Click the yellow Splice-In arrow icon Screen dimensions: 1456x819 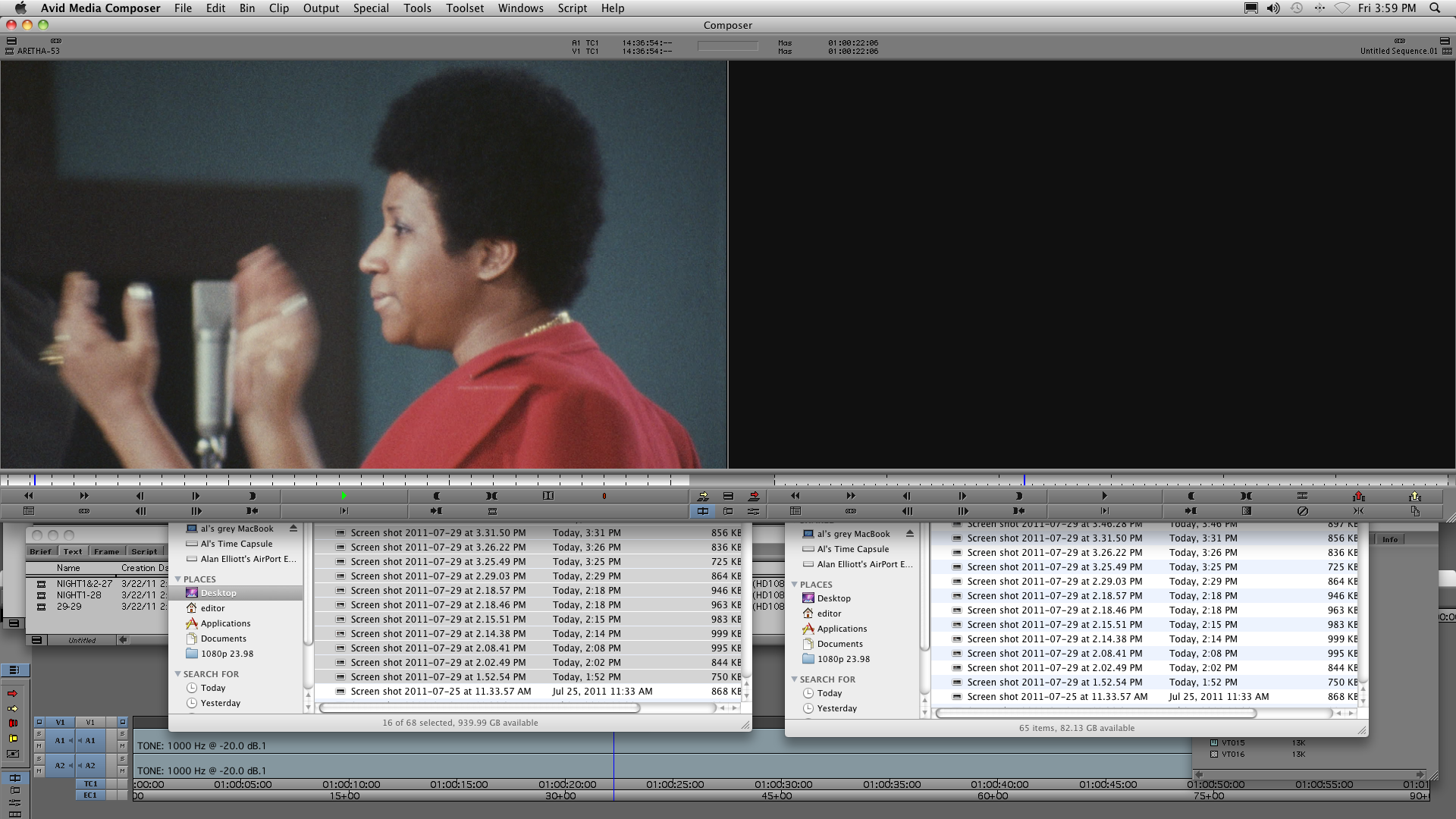(x=703, y=496)
